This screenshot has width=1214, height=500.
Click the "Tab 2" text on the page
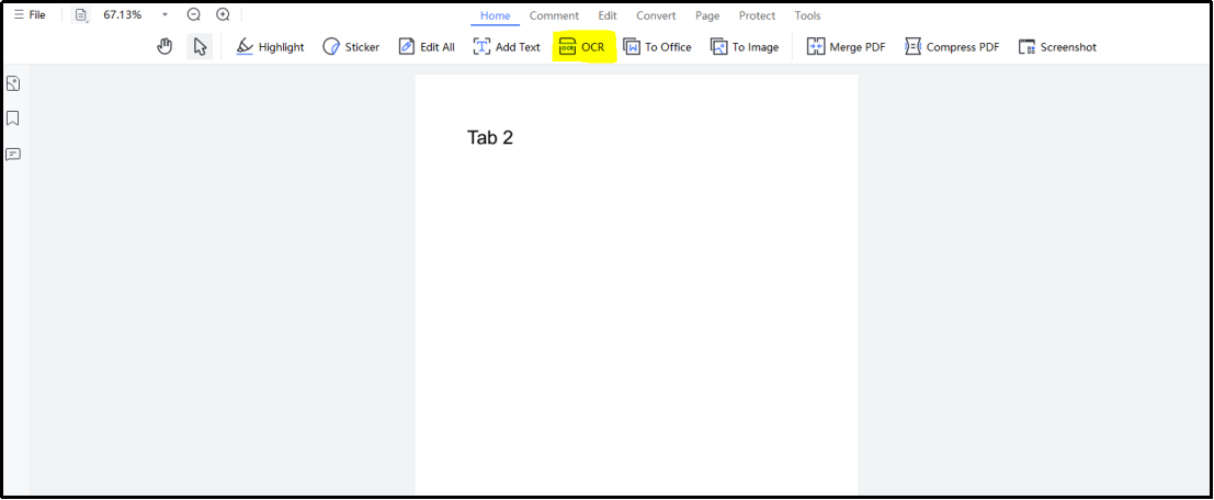point(490,138)
